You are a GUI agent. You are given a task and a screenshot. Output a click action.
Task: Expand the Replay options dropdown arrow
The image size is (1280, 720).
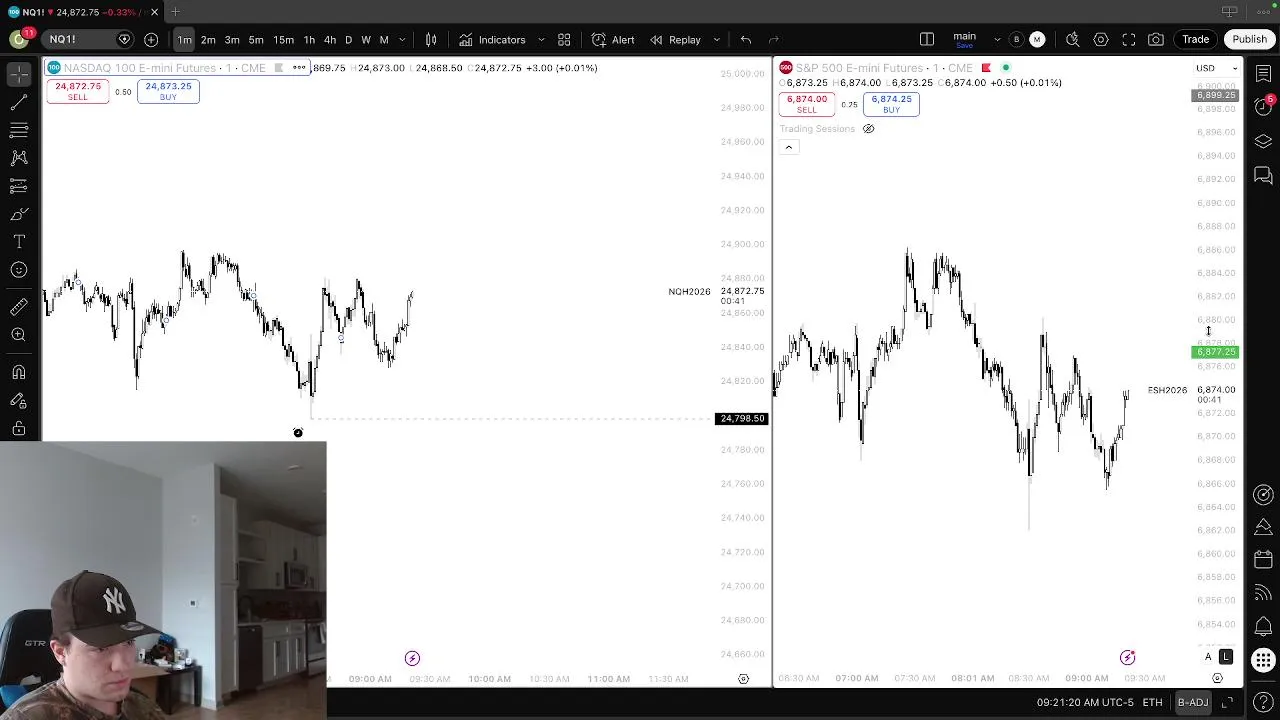click(x=716, y=40)
